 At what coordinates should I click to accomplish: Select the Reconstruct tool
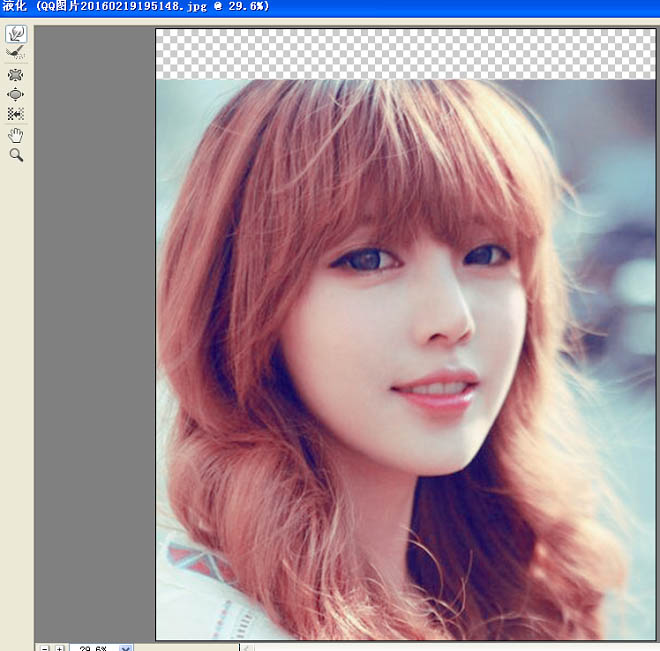(16, 52)
